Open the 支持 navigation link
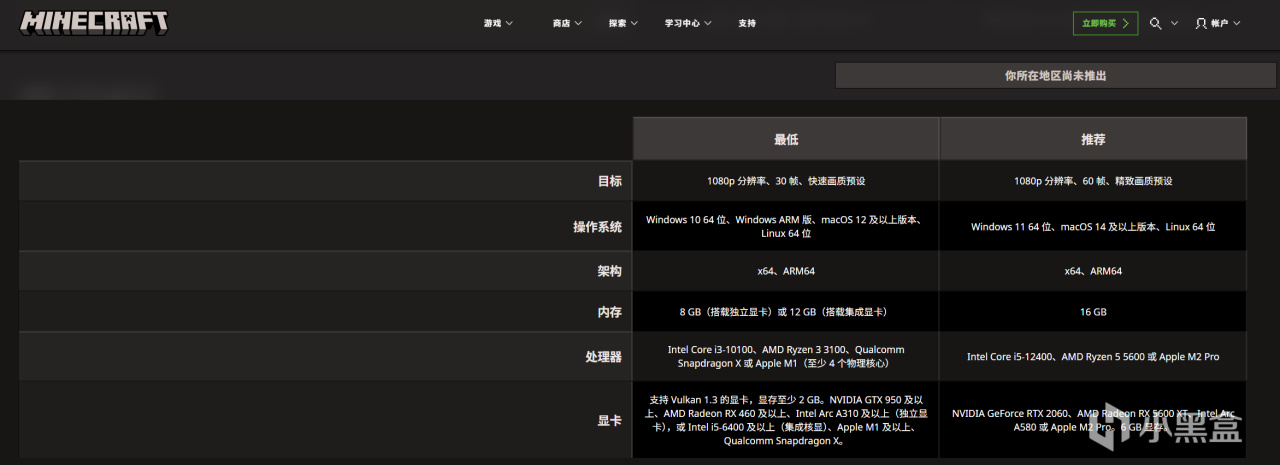The height and width of the screenshot is (465, 1280). 747,23
